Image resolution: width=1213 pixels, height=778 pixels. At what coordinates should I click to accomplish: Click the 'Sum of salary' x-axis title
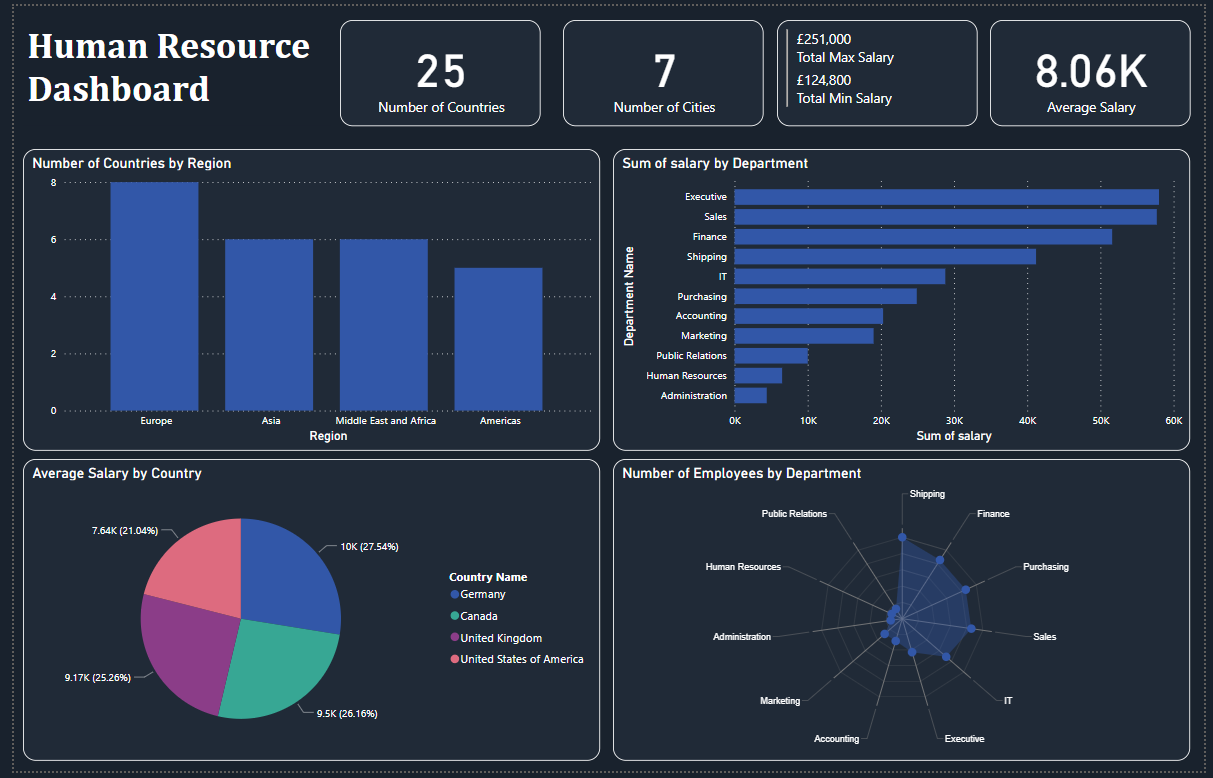954,436
